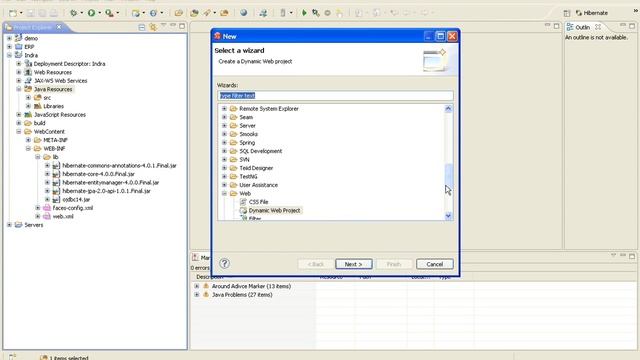Collapse the Indra project node
The image size is (640, 360).
point(9,55)
